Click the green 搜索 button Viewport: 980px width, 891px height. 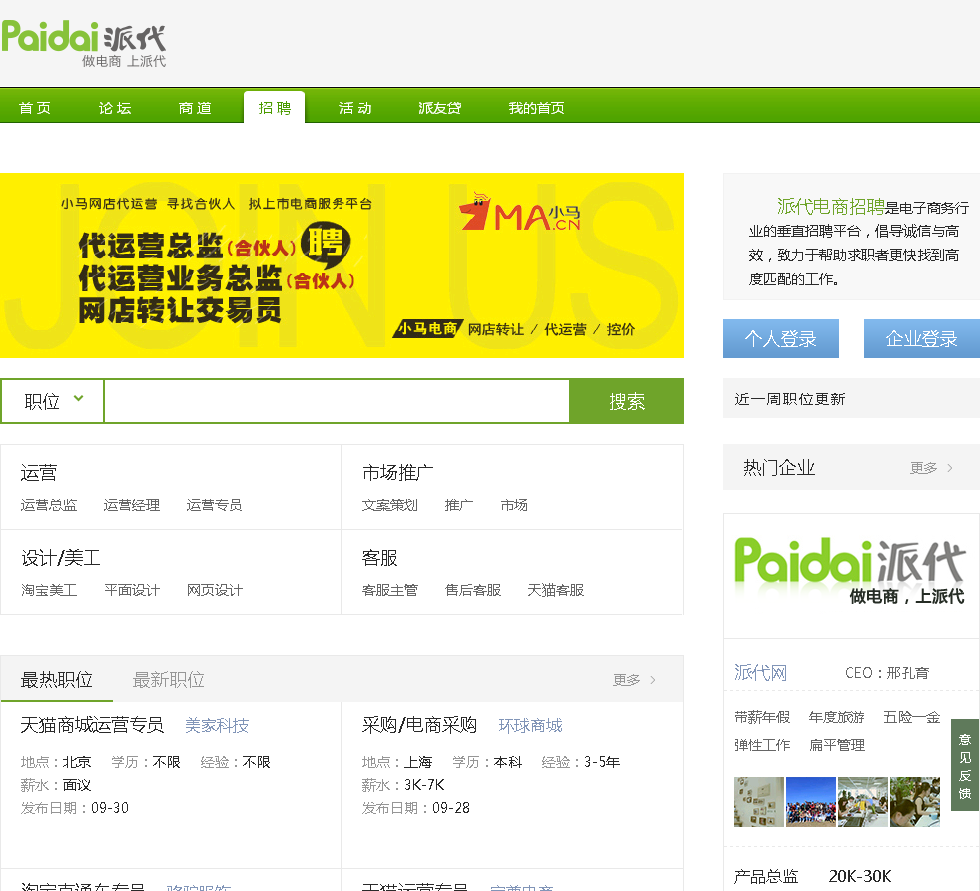tap(626, 401)
